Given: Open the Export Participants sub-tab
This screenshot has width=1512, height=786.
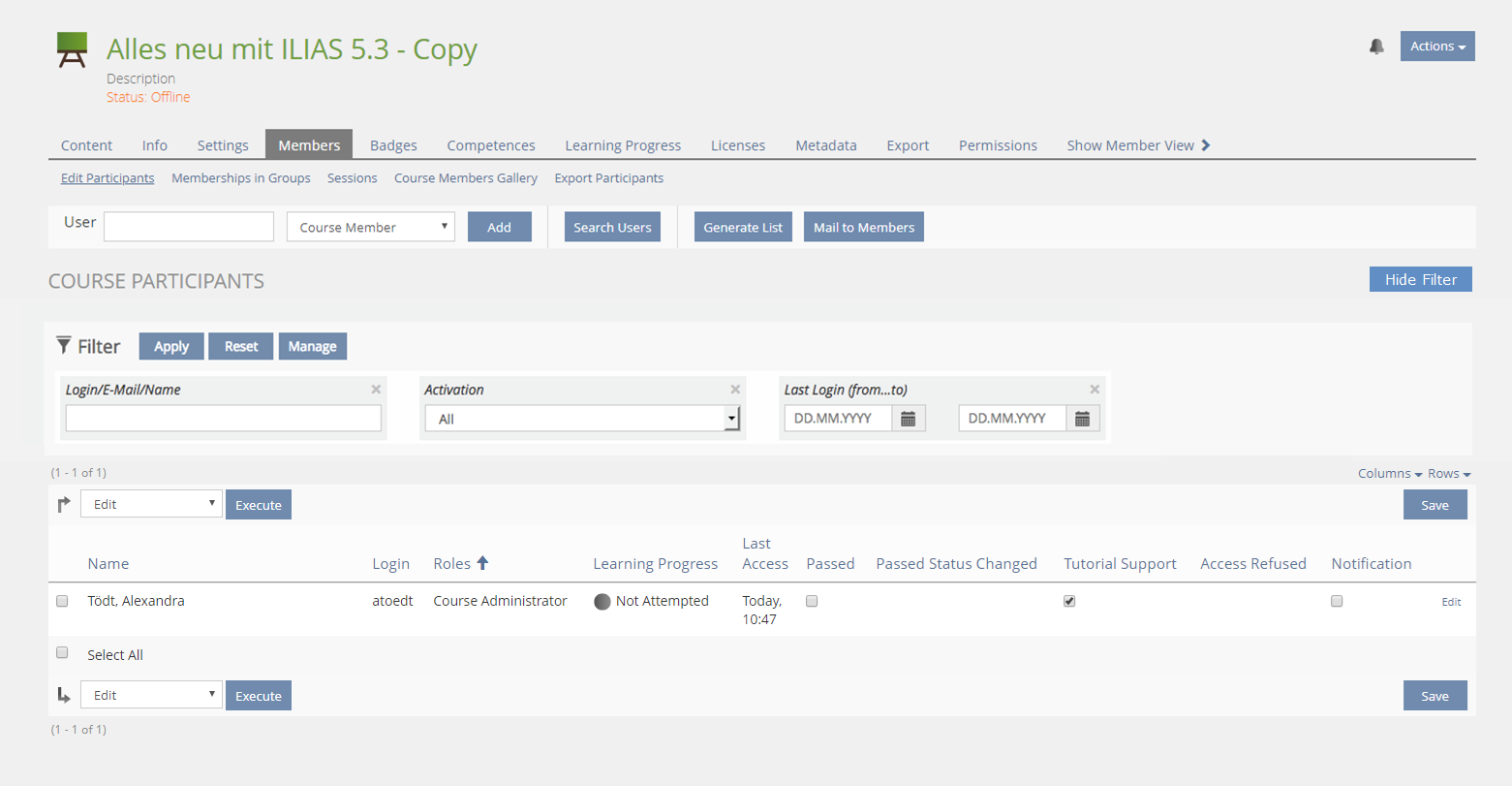Looking at the screenshot, I should coord(608,178).
